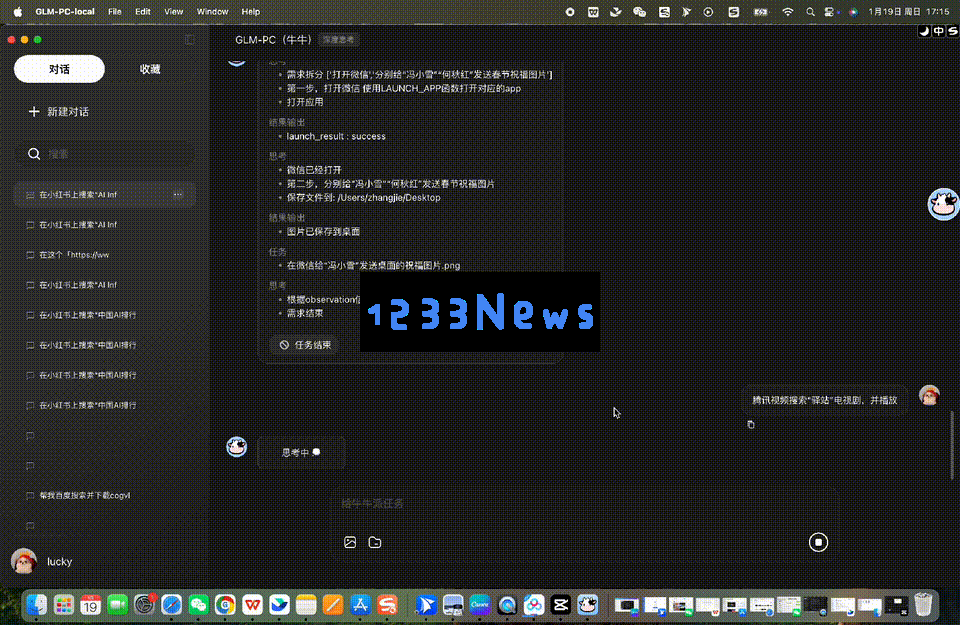Open Notes from the dock

pyautogui.click(x=306, y=605)
